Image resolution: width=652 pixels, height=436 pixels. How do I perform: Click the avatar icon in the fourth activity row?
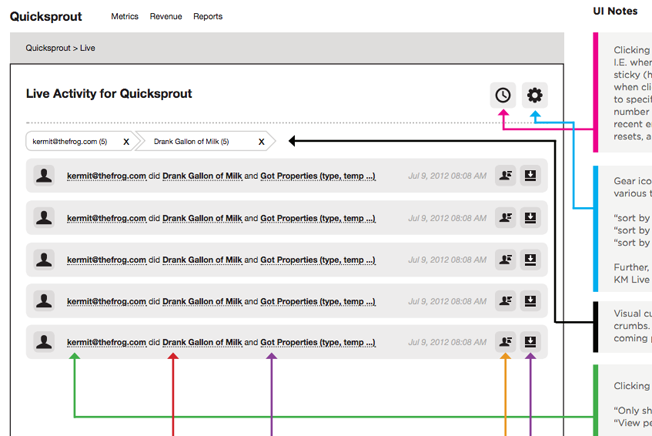click(44, 301)
